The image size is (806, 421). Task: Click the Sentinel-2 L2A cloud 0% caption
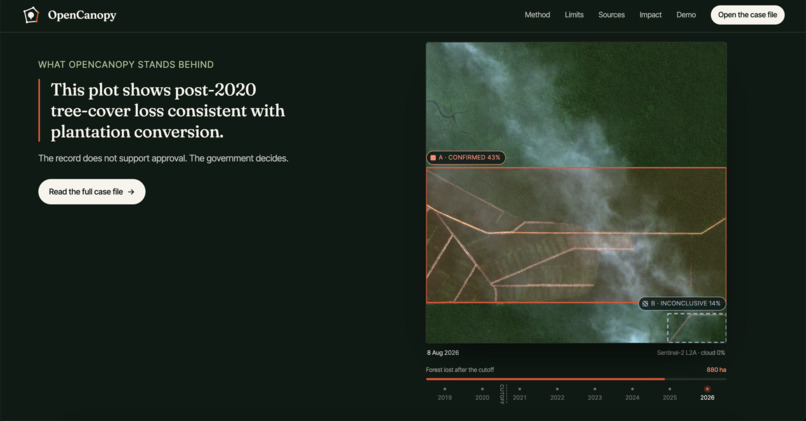691,353
